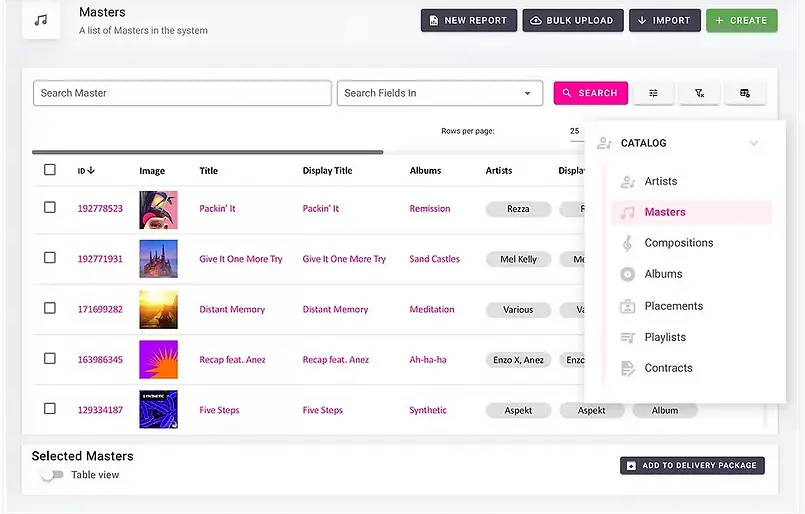Click the cloud icon on Bulk Upload
This screenshot has width=805, height=514.
click(535, 21)
